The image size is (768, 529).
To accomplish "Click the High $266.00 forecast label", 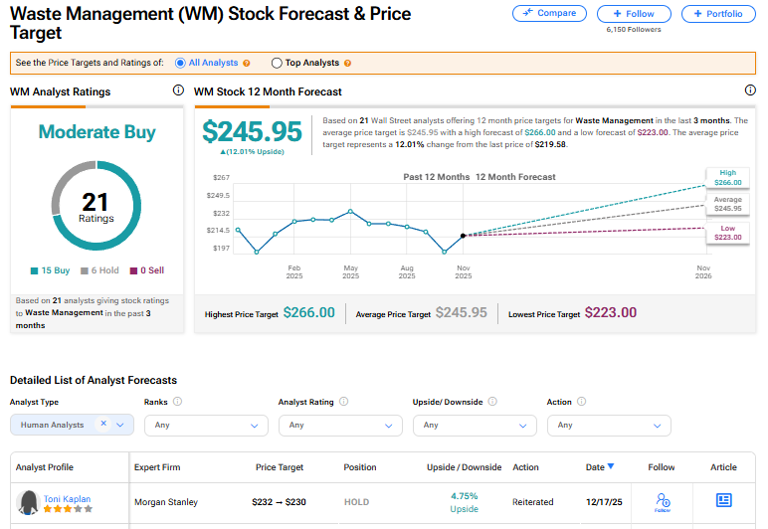I will [x=727, y=177].
